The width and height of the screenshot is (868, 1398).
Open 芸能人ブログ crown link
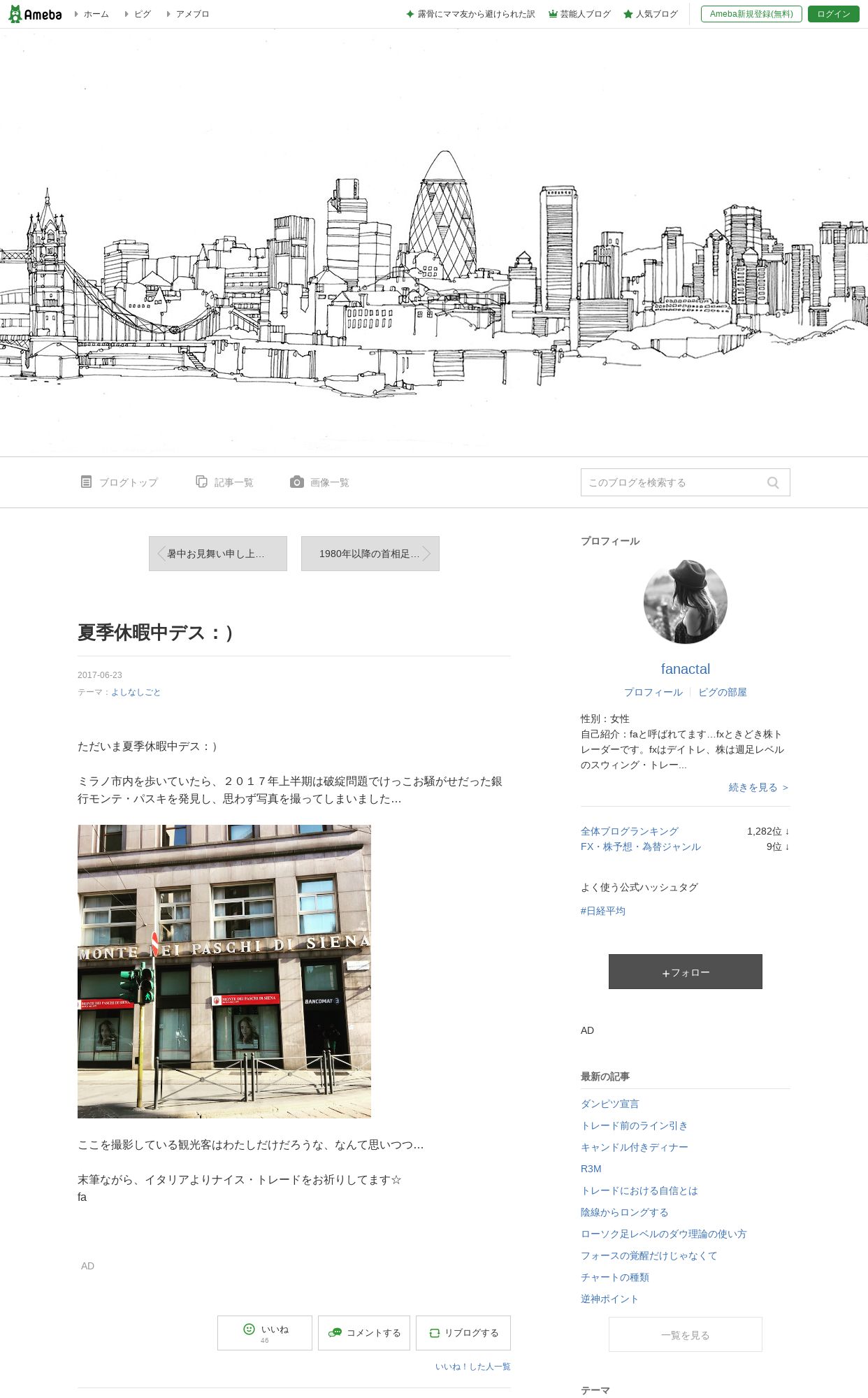coord(579,14)
